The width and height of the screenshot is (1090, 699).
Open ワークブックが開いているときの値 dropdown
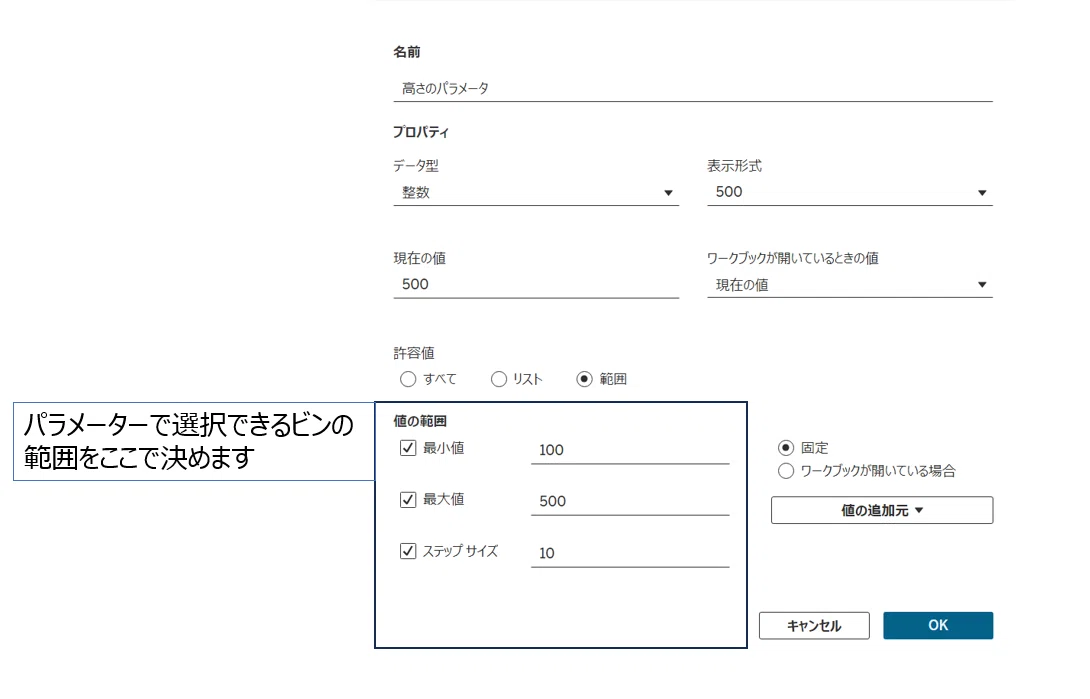[849, 285]
